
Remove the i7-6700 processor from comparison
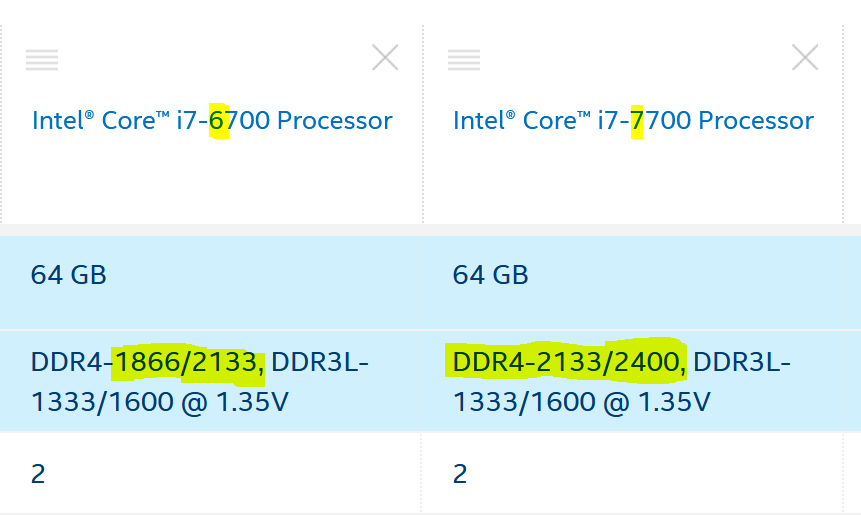(385, 58)
